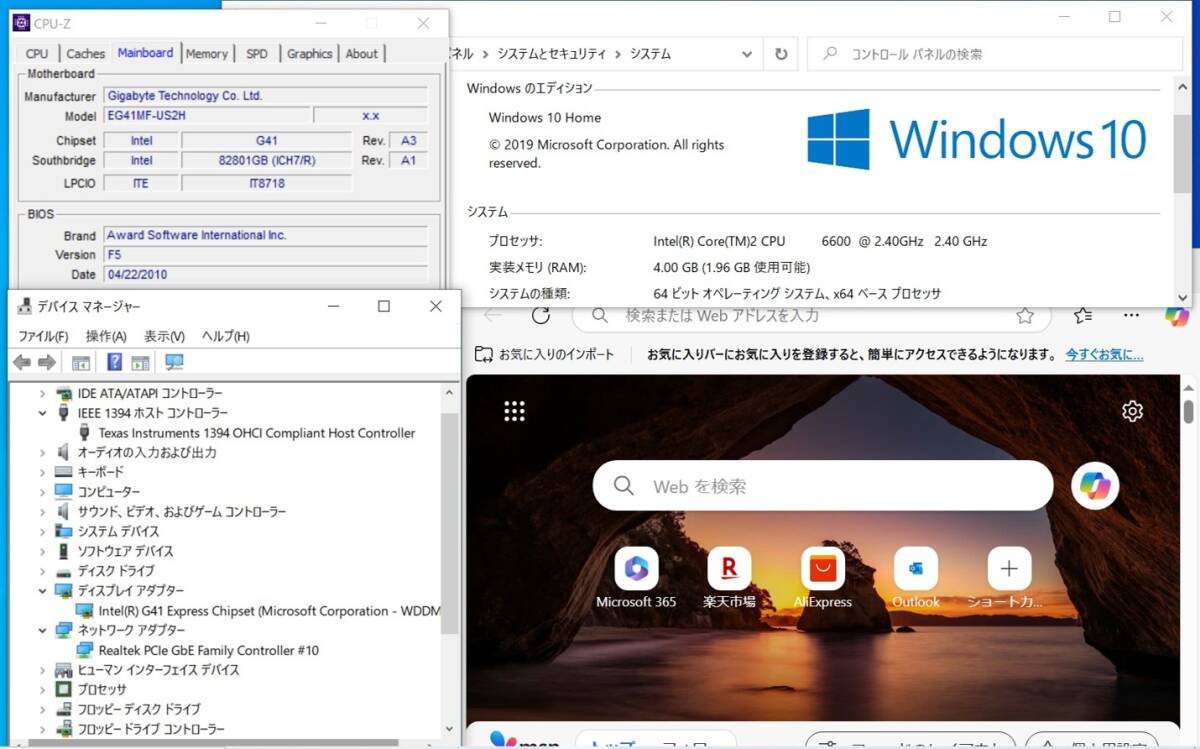Collapse ネットワーク アダプター node

pyautogui.click(x=42, y=630)
